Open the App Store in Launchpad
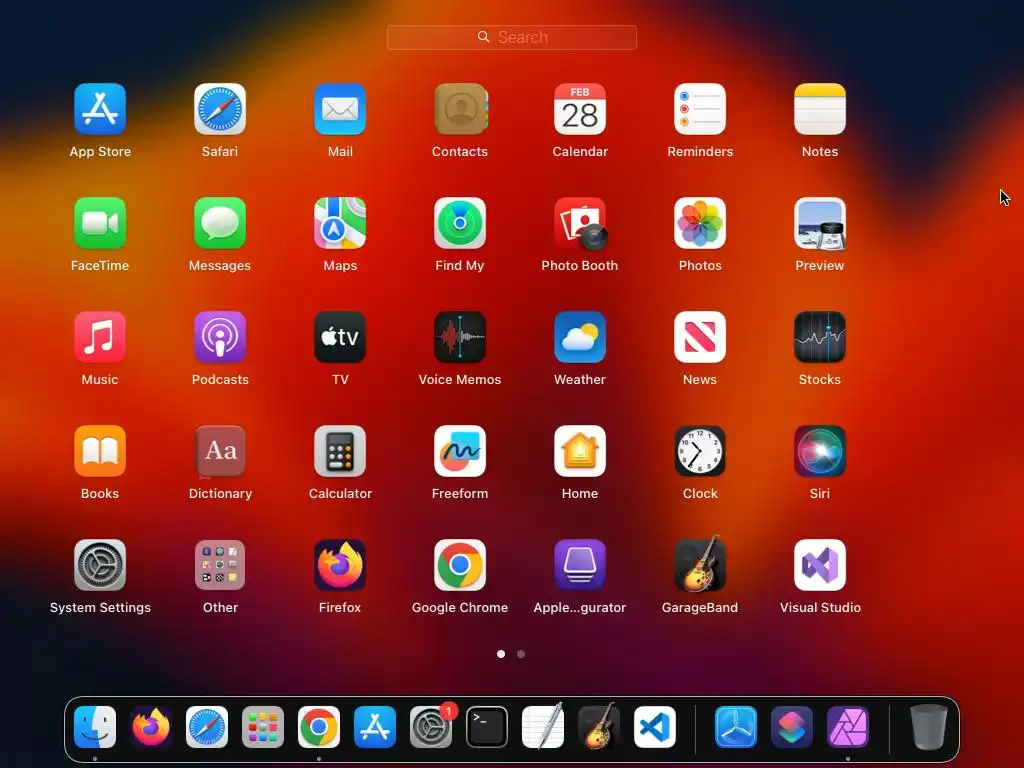Viewport: 1024px width, 768px height. tap(100, 109)
